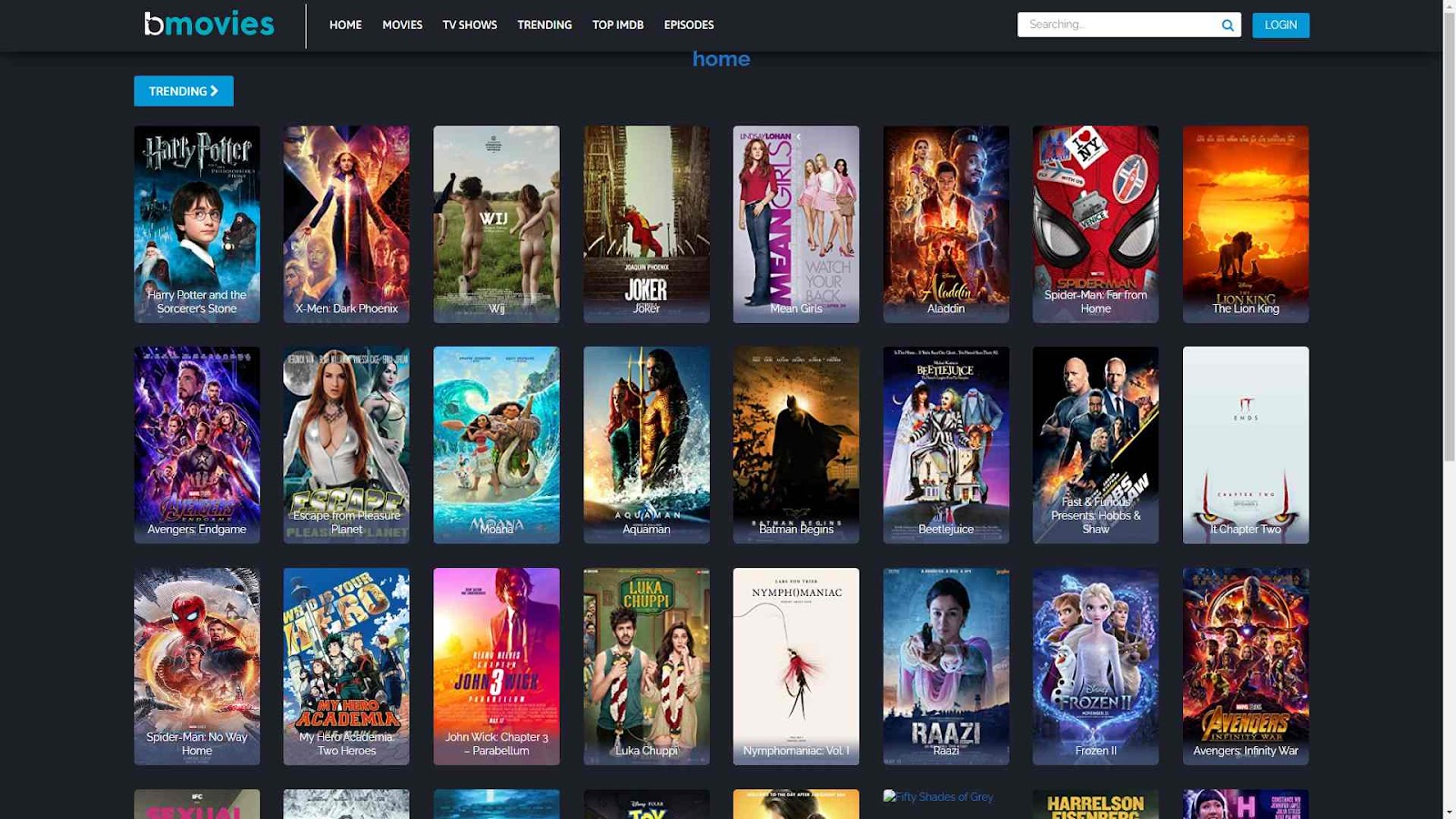Click the Trending button with chevron arrow
Screen dimensions: 1456x819
click(184, 91)
